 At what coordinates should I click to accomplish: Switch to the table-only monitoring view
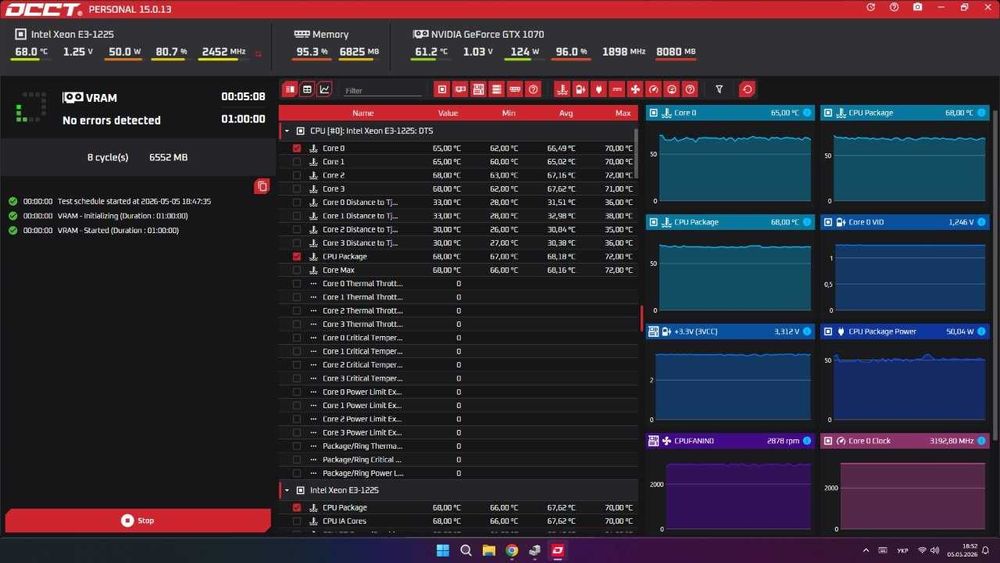point(307,89)
